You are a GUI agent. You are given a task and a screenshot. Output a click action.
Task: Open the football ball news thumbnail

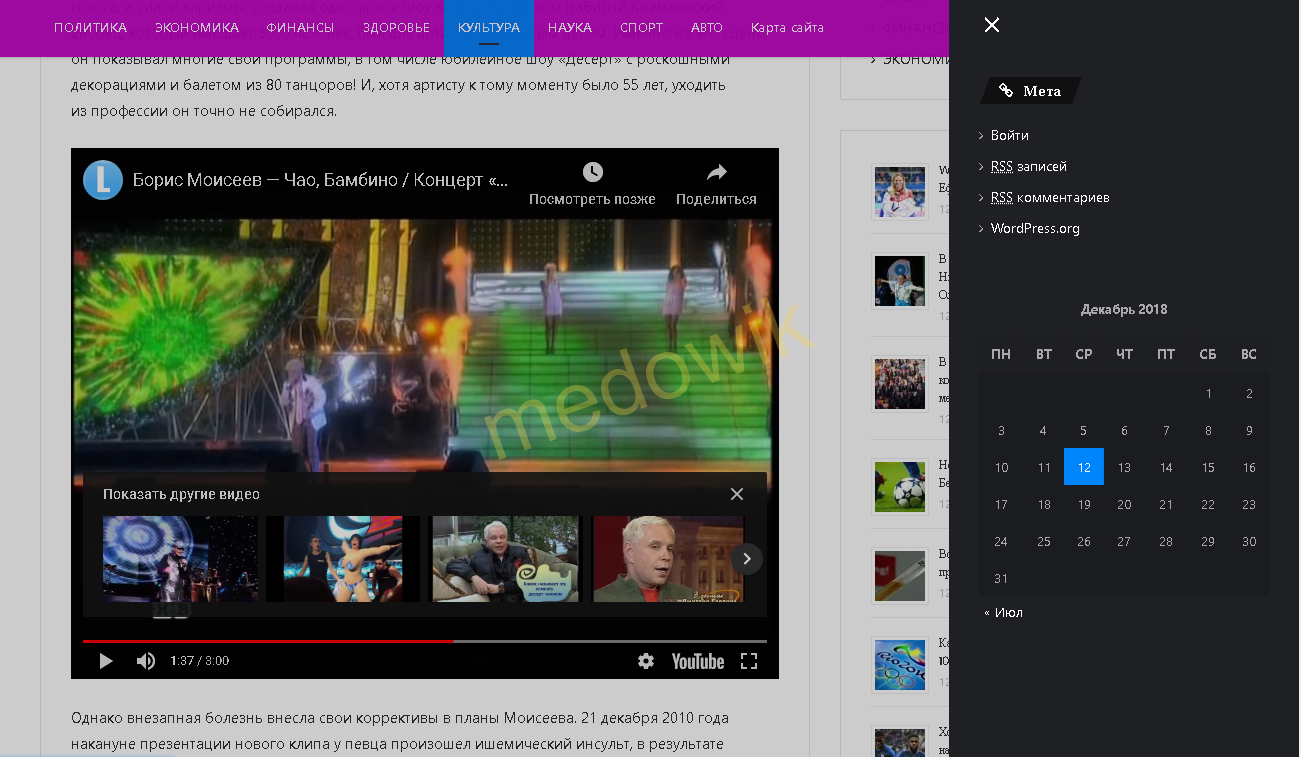pyautogui.click(x=900, y=486)
